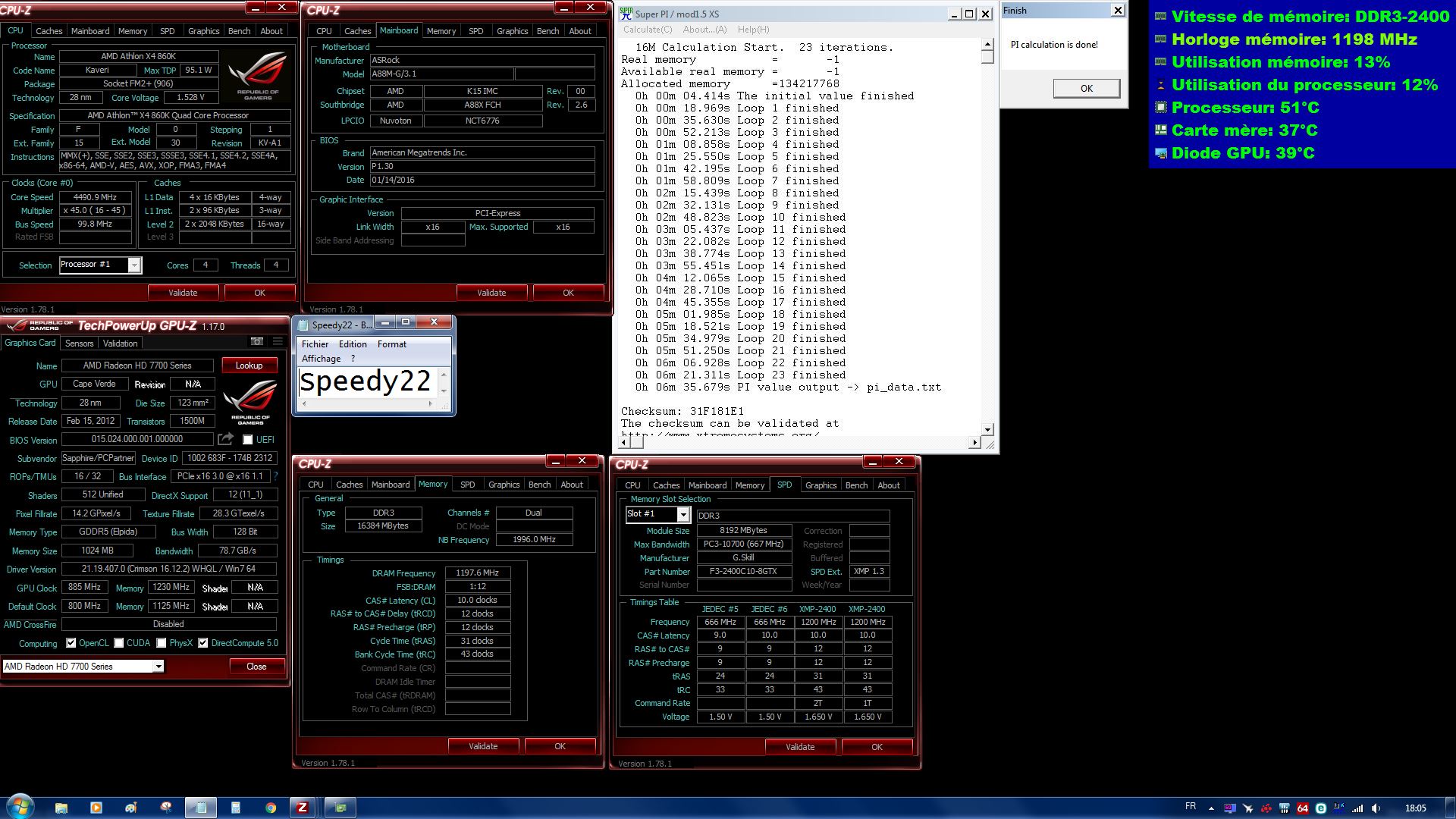The width and height of the screenshot is (1456, 819).
Task: Click the Show Desktop strip at taskbar end
Action: point(1450,808)
